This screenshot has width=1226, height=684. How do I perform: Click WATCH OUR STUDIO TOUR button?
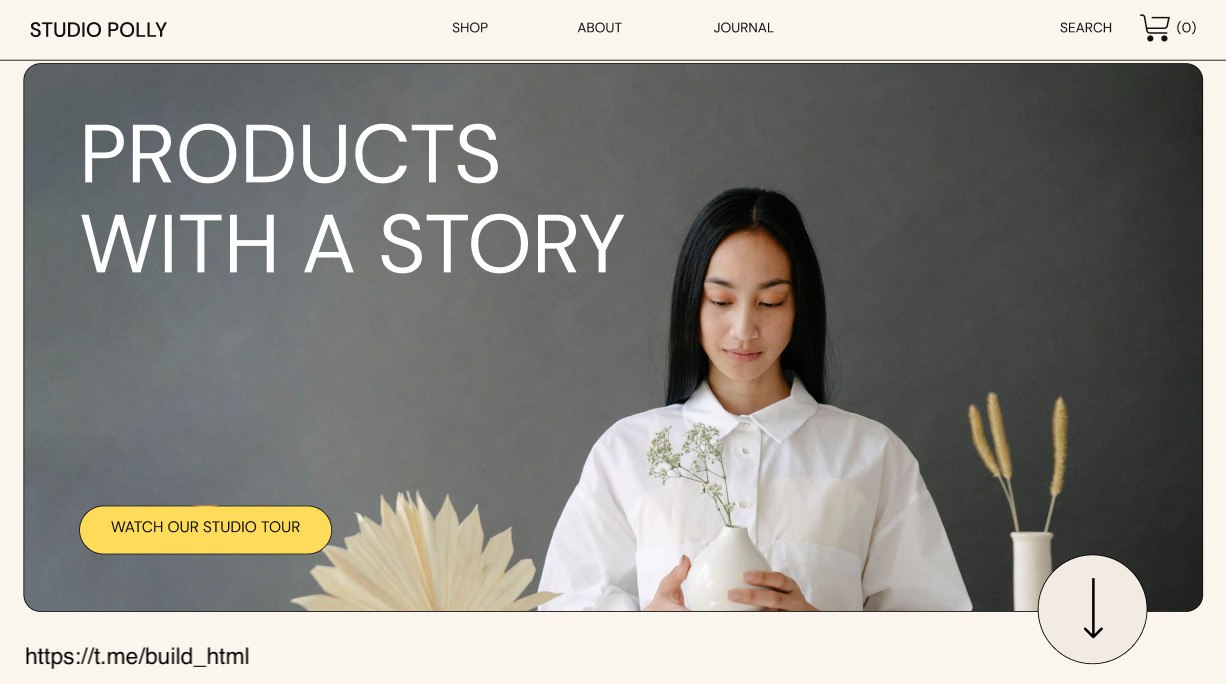(205, 529)
